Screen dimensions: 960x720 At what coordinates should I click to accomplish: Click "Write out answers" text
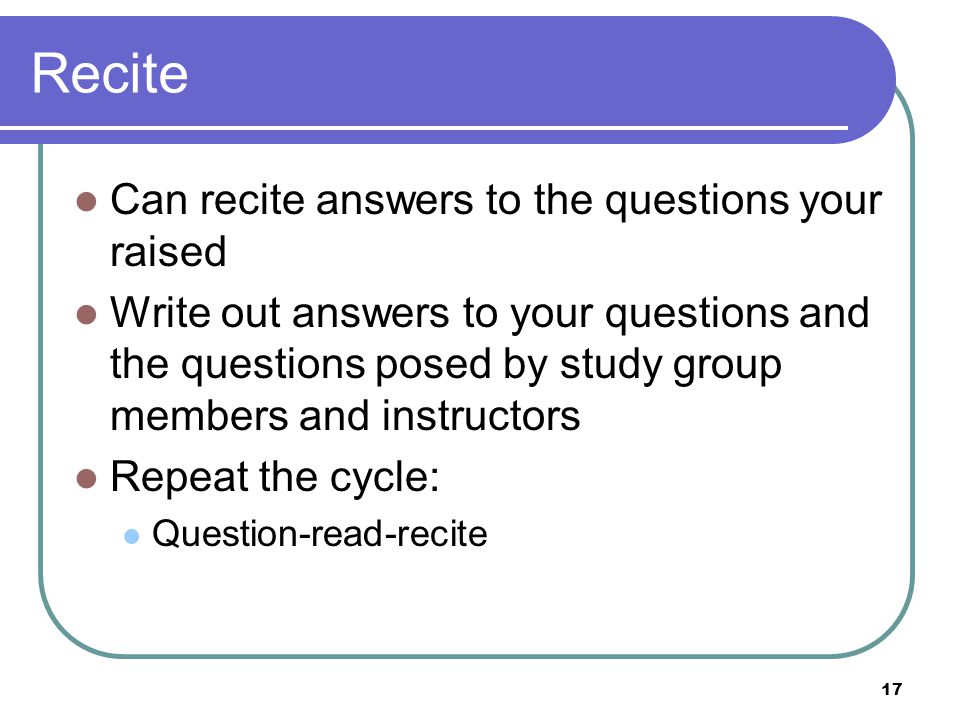280,313
